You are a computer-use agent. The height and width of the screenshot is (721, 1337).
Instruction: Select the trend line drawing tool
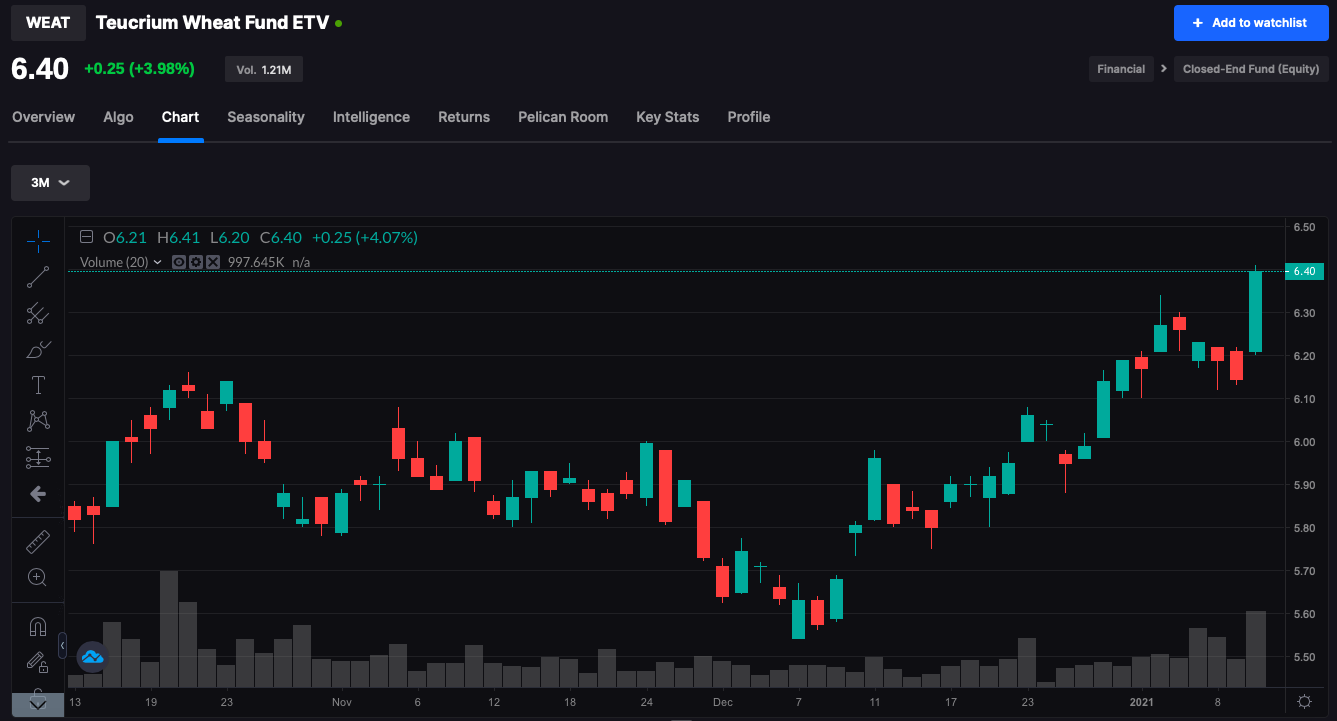tap(38, 277)
